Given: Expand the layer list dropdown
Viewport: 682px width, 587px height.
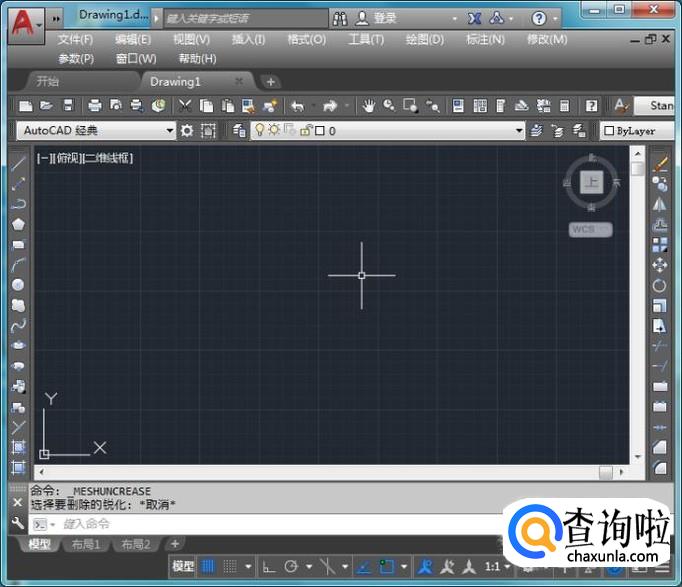Looking at the screenshot, I should point(519,130).
